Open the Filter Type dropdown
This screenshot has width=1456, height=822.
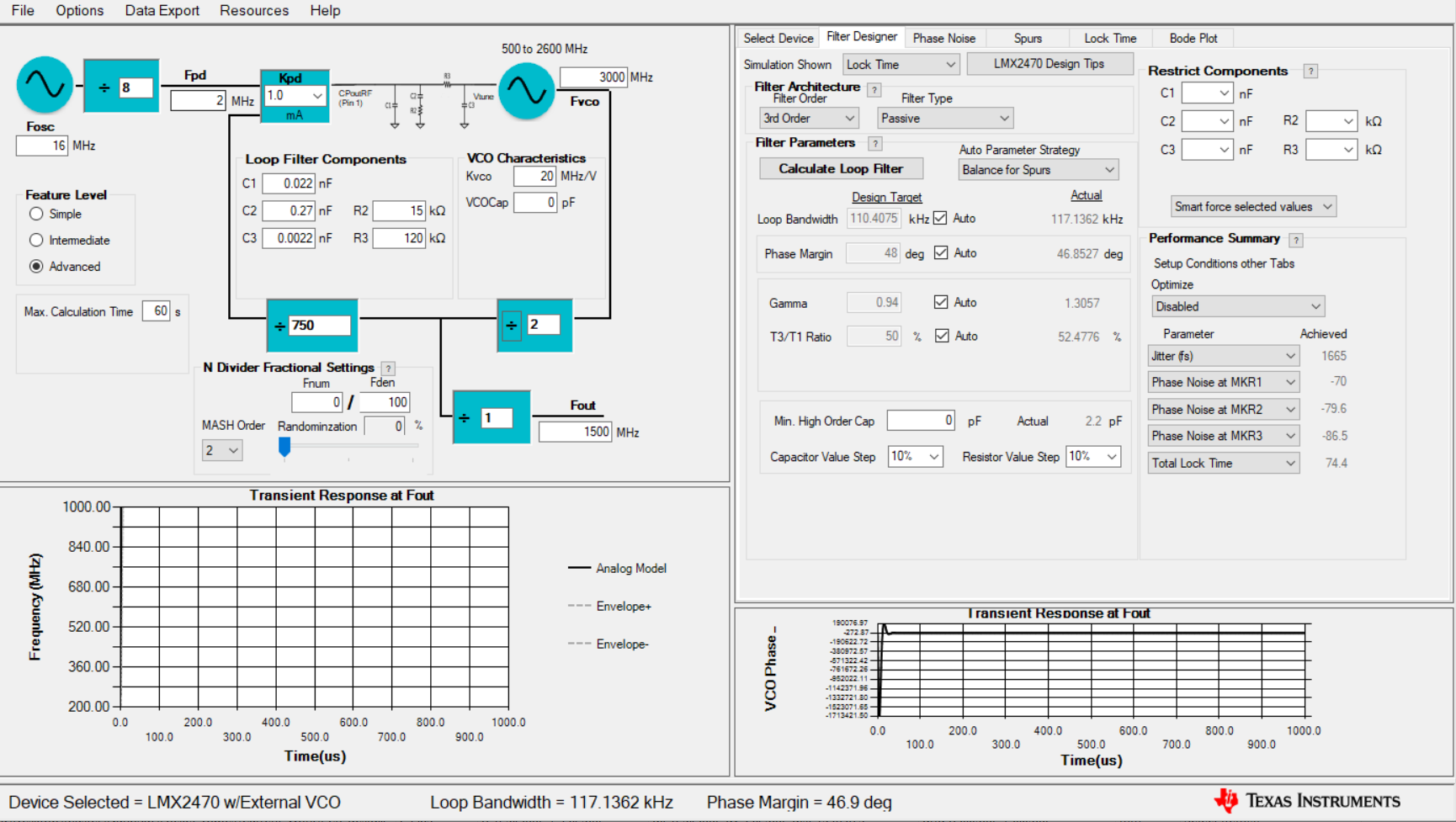pos(945,118)
